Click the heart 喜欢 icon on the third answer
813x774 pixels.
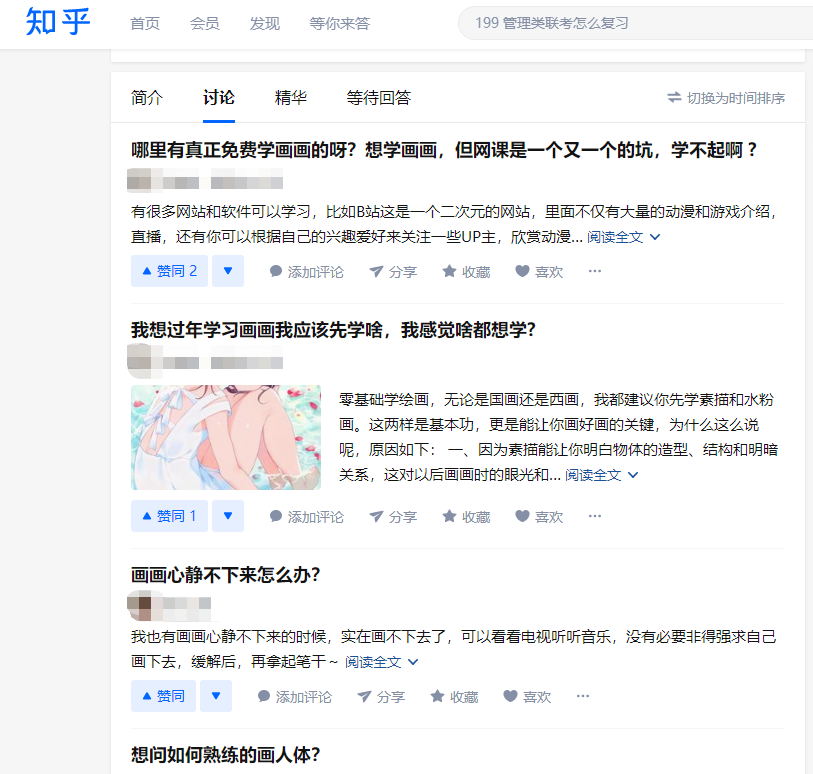click(510, 697)
